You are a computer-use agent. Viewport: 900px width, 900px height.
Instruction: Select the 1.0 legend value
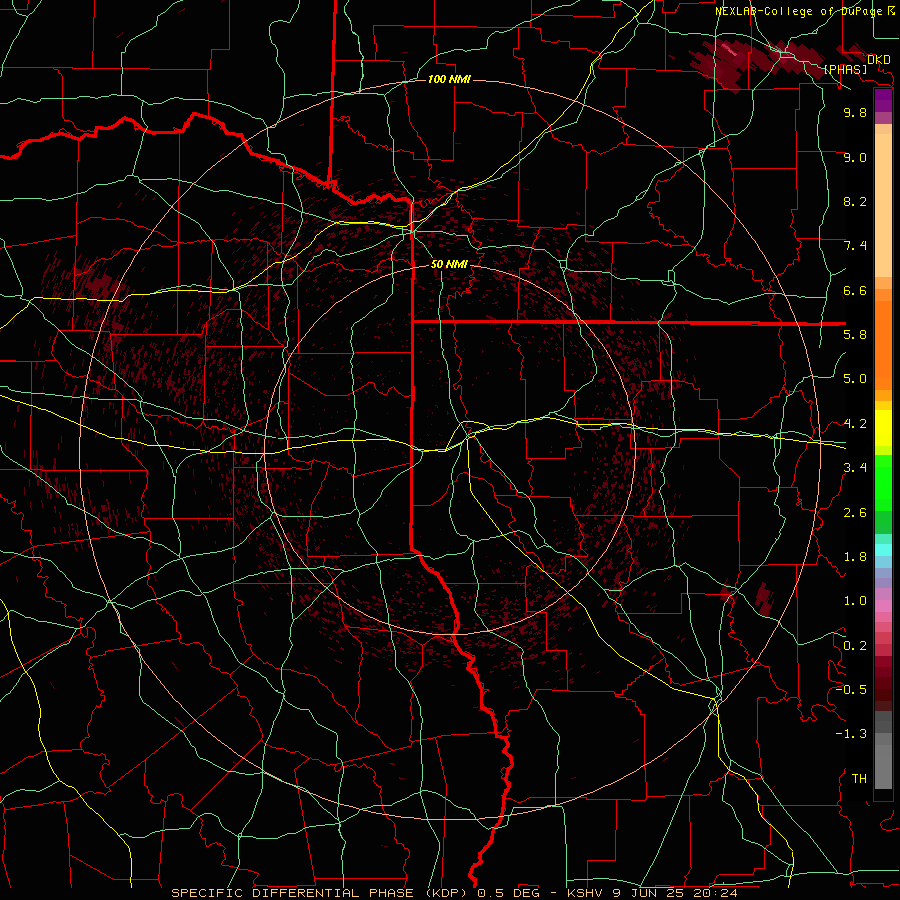[x=855, y=601]
